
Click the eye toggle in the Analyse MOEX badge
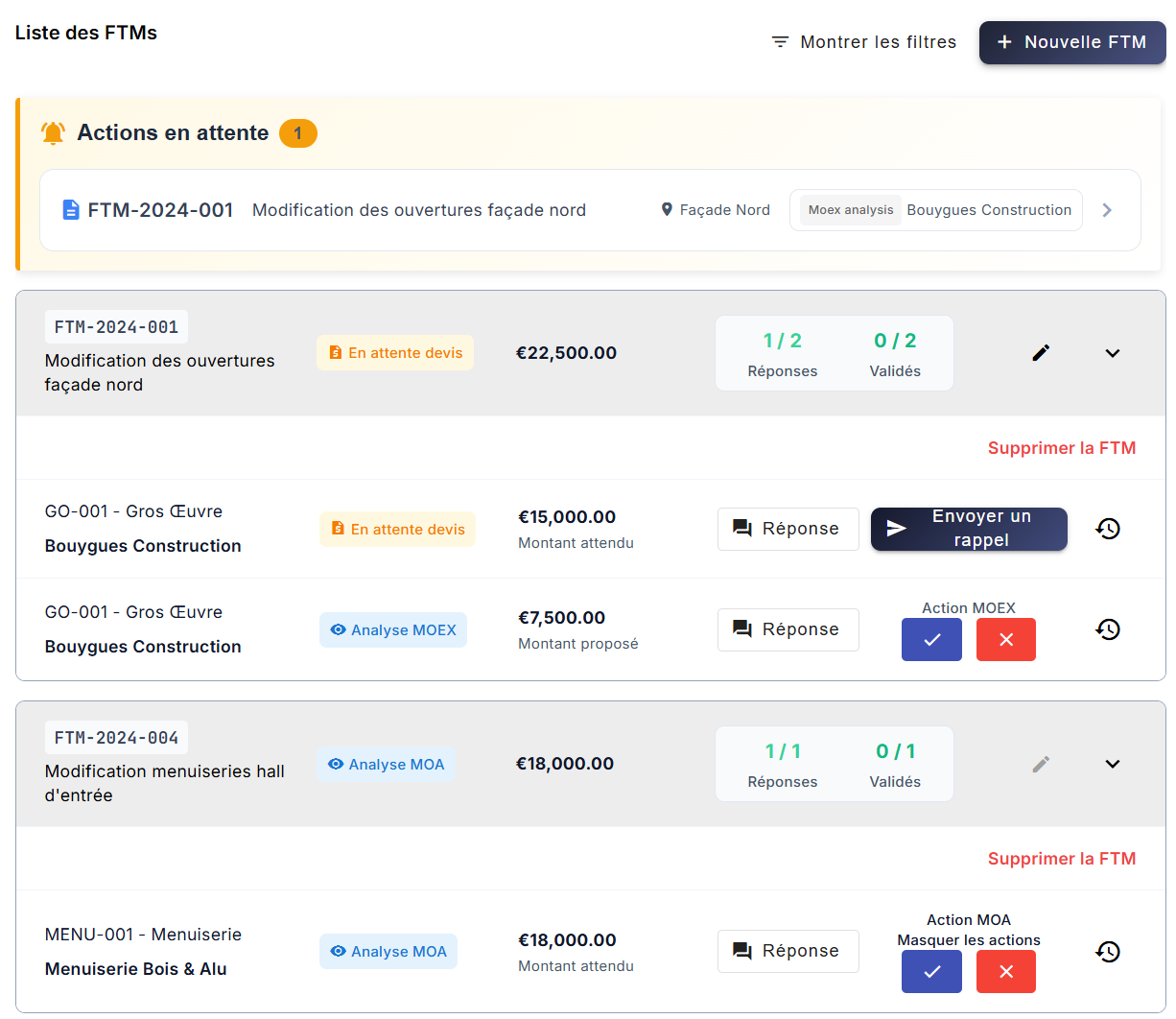coord(338,629)
